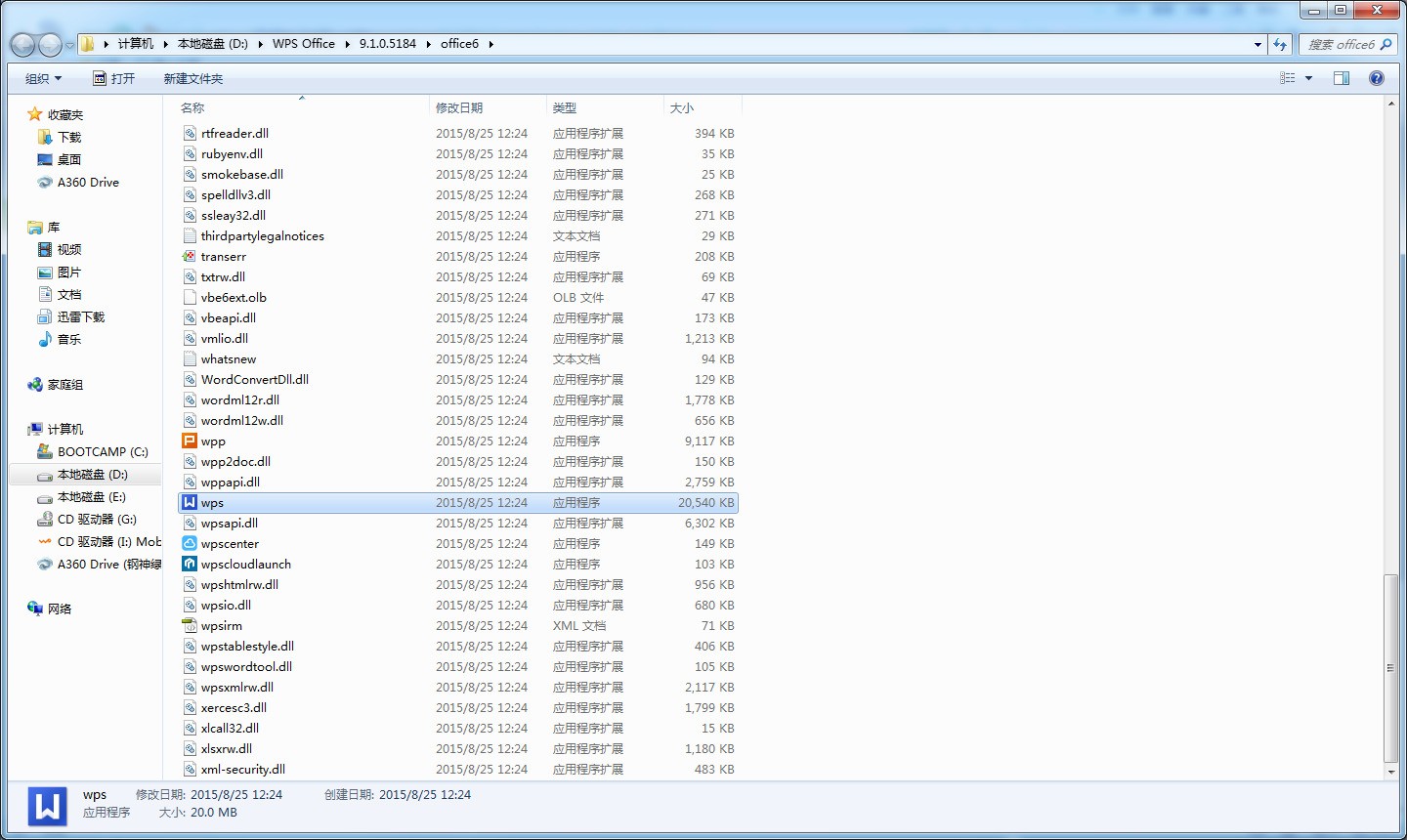Image resolution: width=1407 pixels, height=840 pixels.
Task: Open the help question mark icon
Action: point(1377,78)
